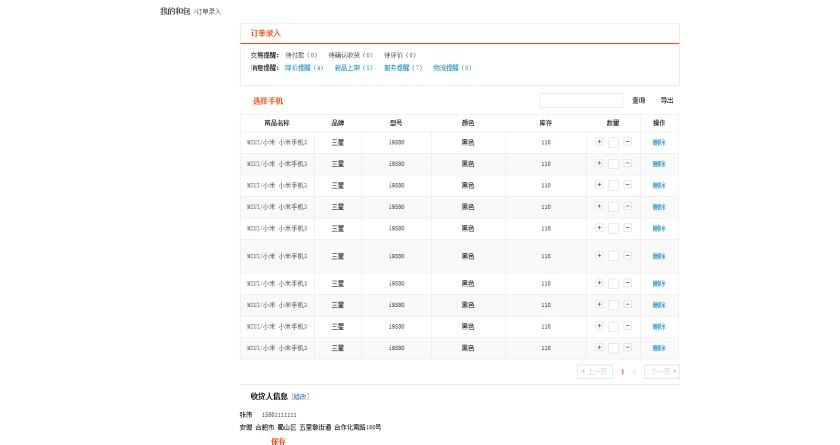This screenshot has width=840, height=445.
Task: Open the 服务提醒 (7) message link
Action: (403, 68)
